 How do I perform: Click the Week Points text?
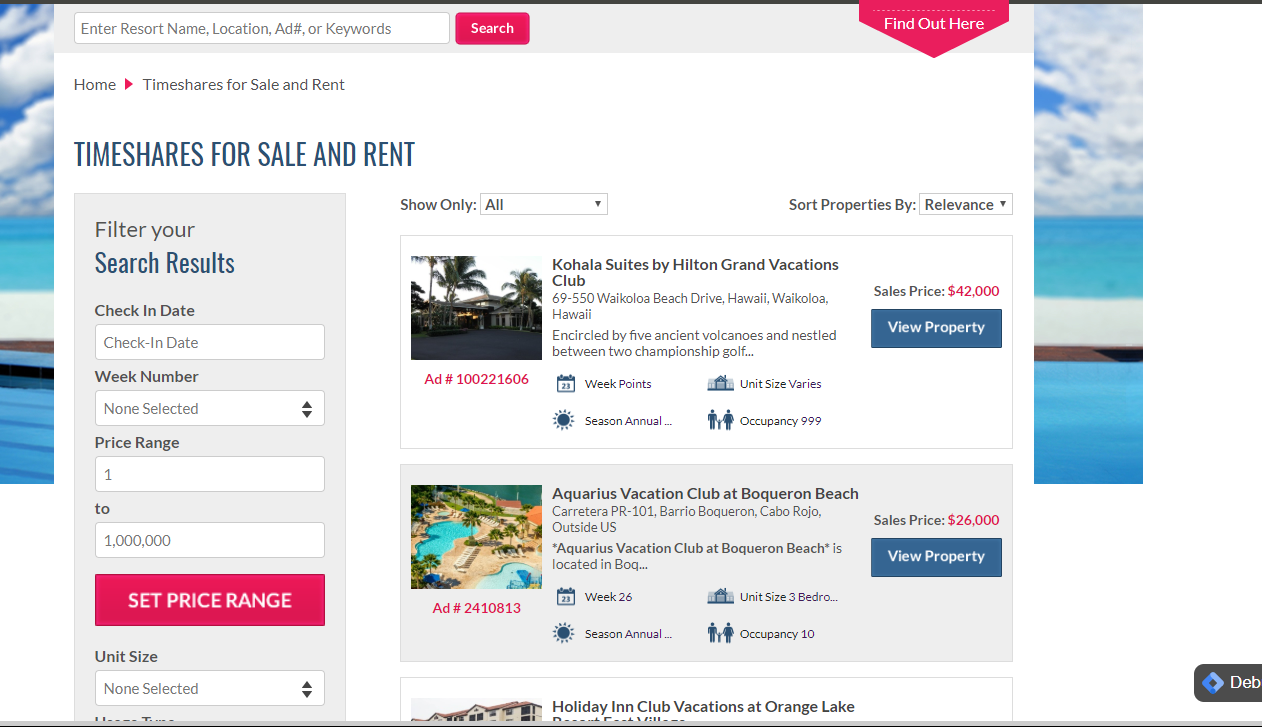[x=618, y=384]
